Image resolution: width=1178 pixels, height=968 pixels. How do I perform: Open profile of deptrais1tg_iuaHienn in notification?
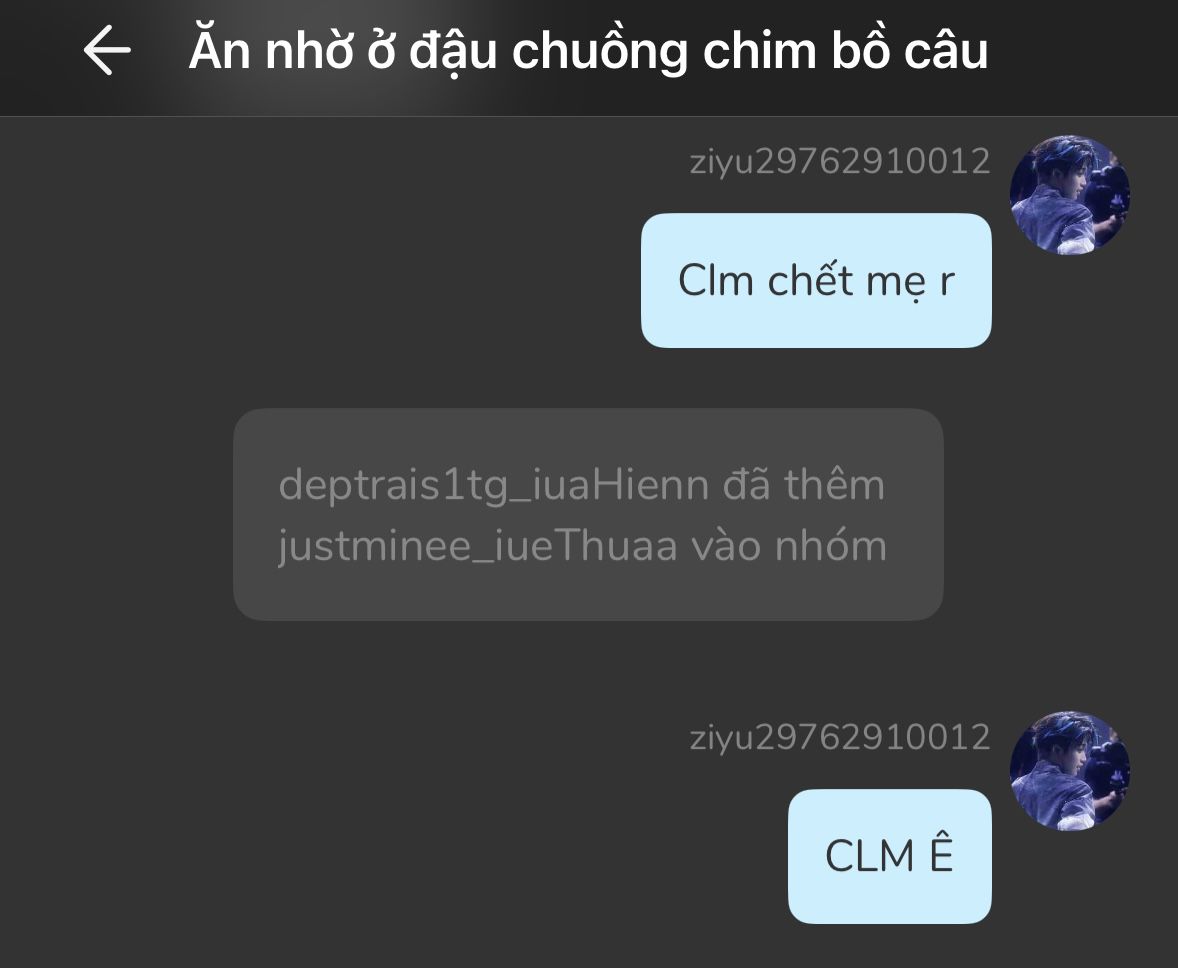pos(493,486)
